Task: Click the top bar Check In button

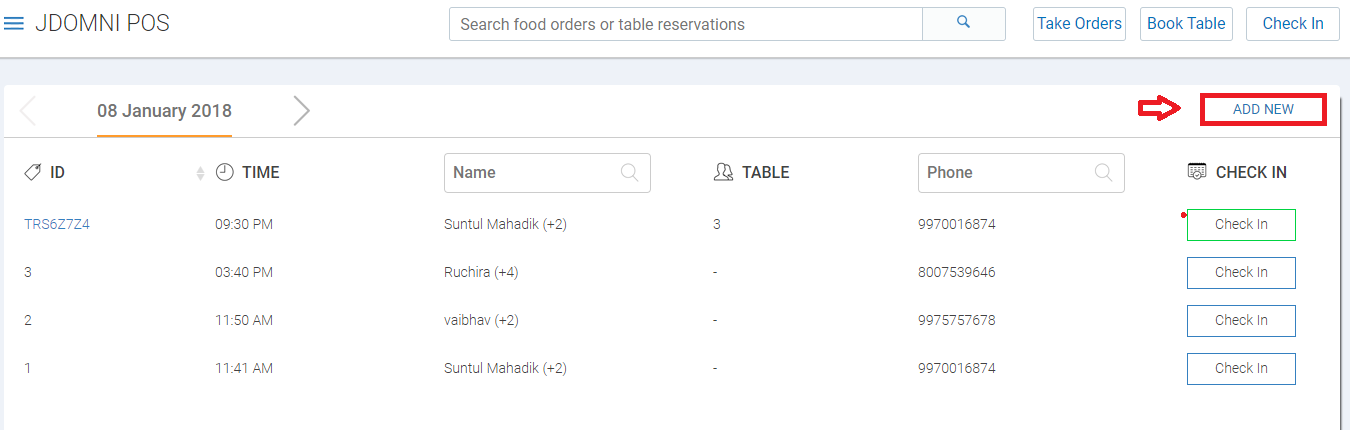Action: click(1293, 23)
